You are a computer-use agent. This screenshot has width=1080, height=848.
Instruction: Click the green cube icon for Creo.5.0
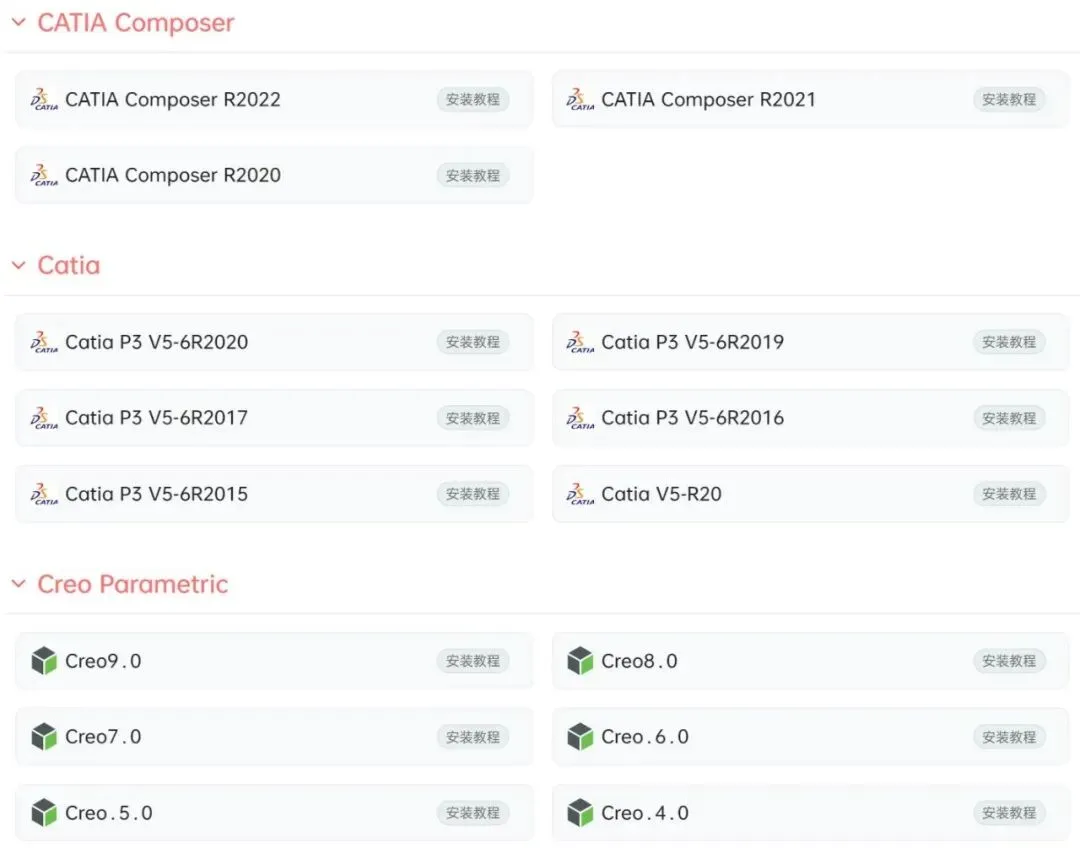44,813
